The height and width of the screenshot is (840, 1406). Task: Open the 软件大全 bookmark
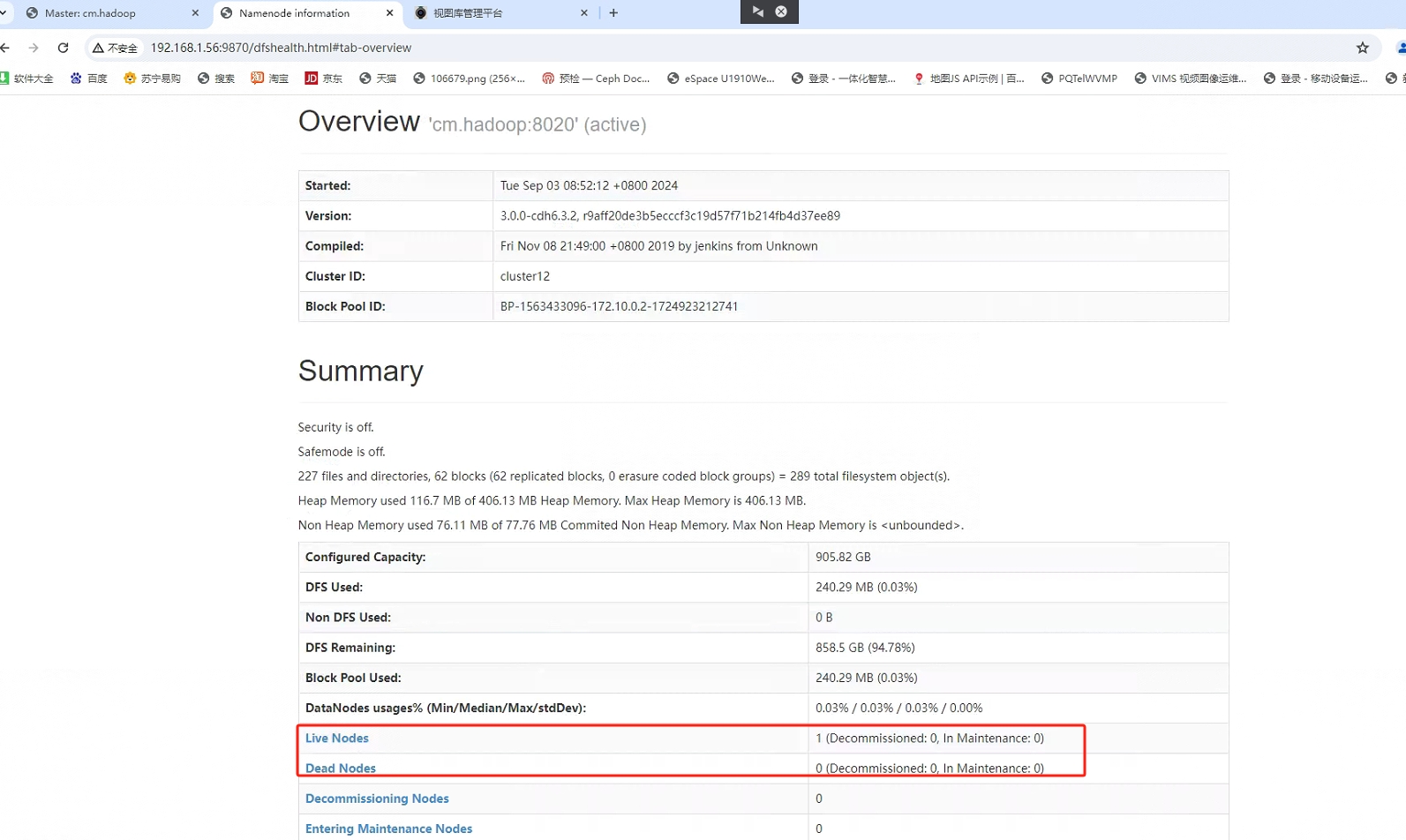pyautogui.click(x=26, y=79)
